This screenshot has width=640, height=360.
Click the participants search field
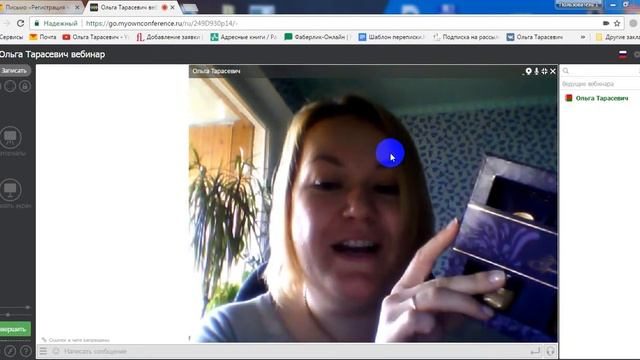(601, 71)
